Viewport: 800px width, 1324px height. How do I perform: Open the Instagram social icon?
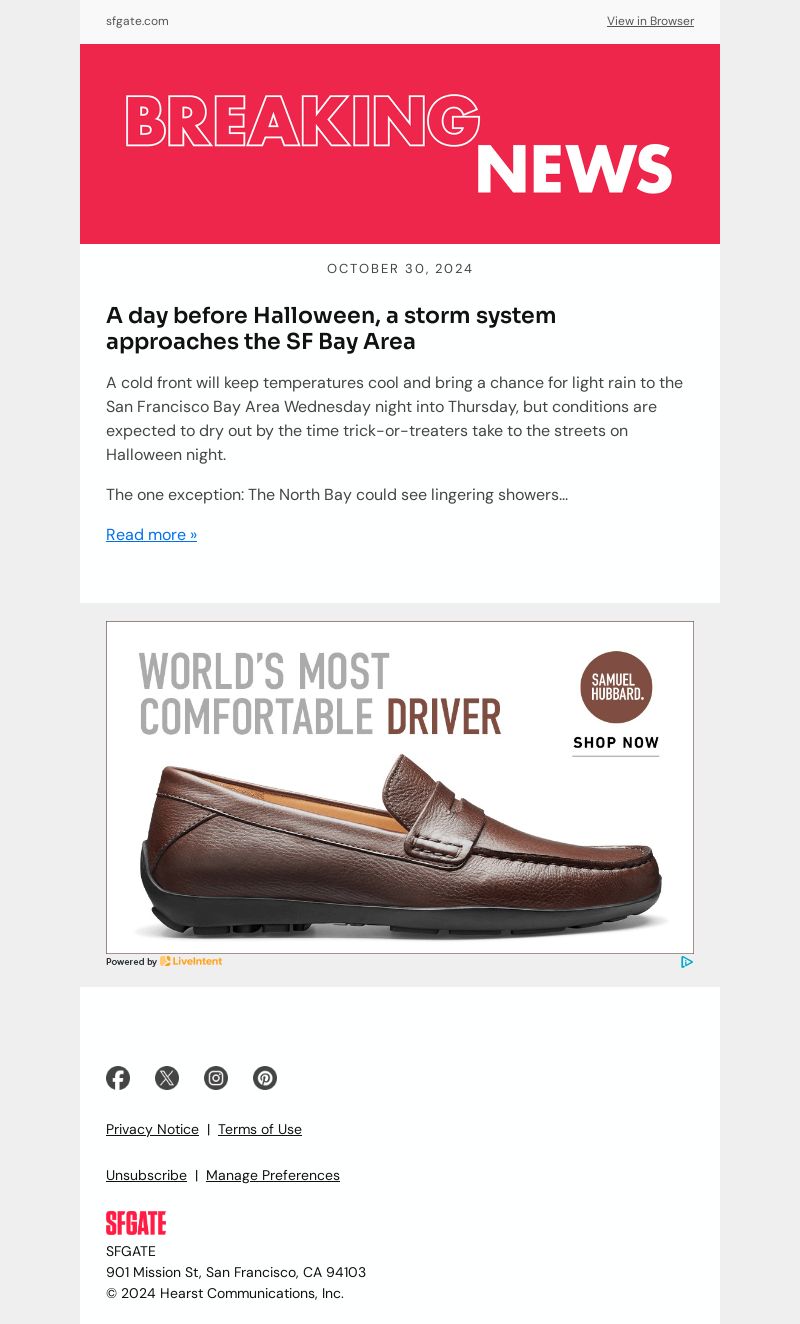click(216, 1078)
